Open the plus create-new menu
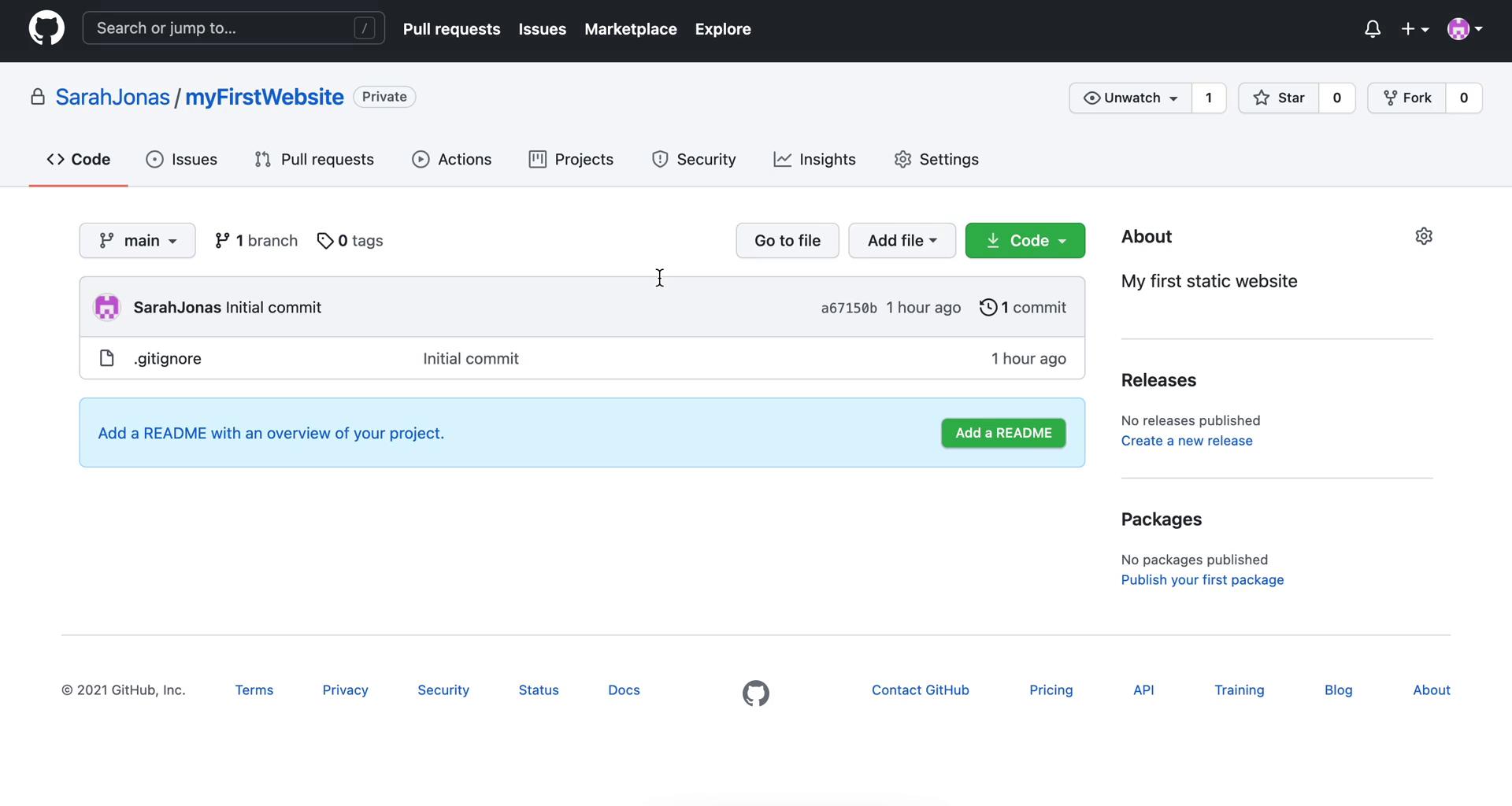This screenshot has width=1512, height=806. 1415,29
